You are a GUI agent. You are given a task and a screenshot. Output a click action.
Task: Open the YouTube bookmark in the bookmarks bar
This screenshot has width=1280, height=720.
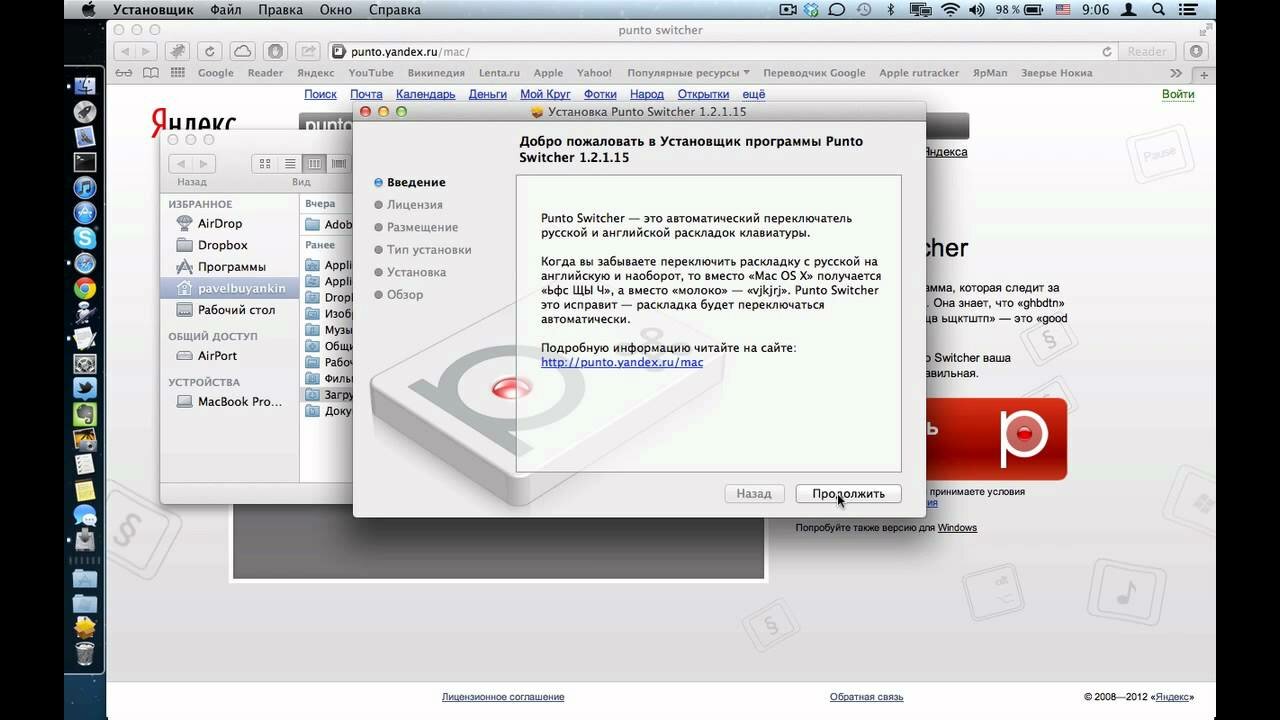pos(371,73)
